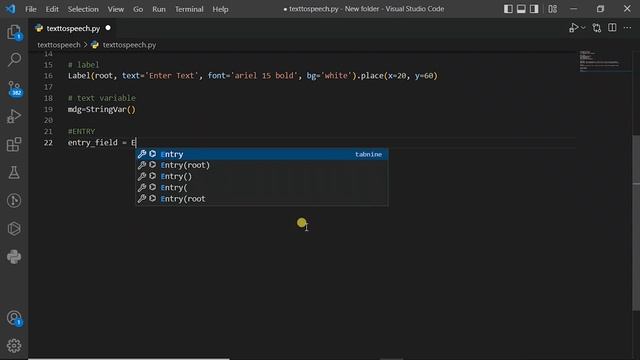Click the Open Changes compare icon
This screenshot has width=640, height=360.
tap(597, 28)
